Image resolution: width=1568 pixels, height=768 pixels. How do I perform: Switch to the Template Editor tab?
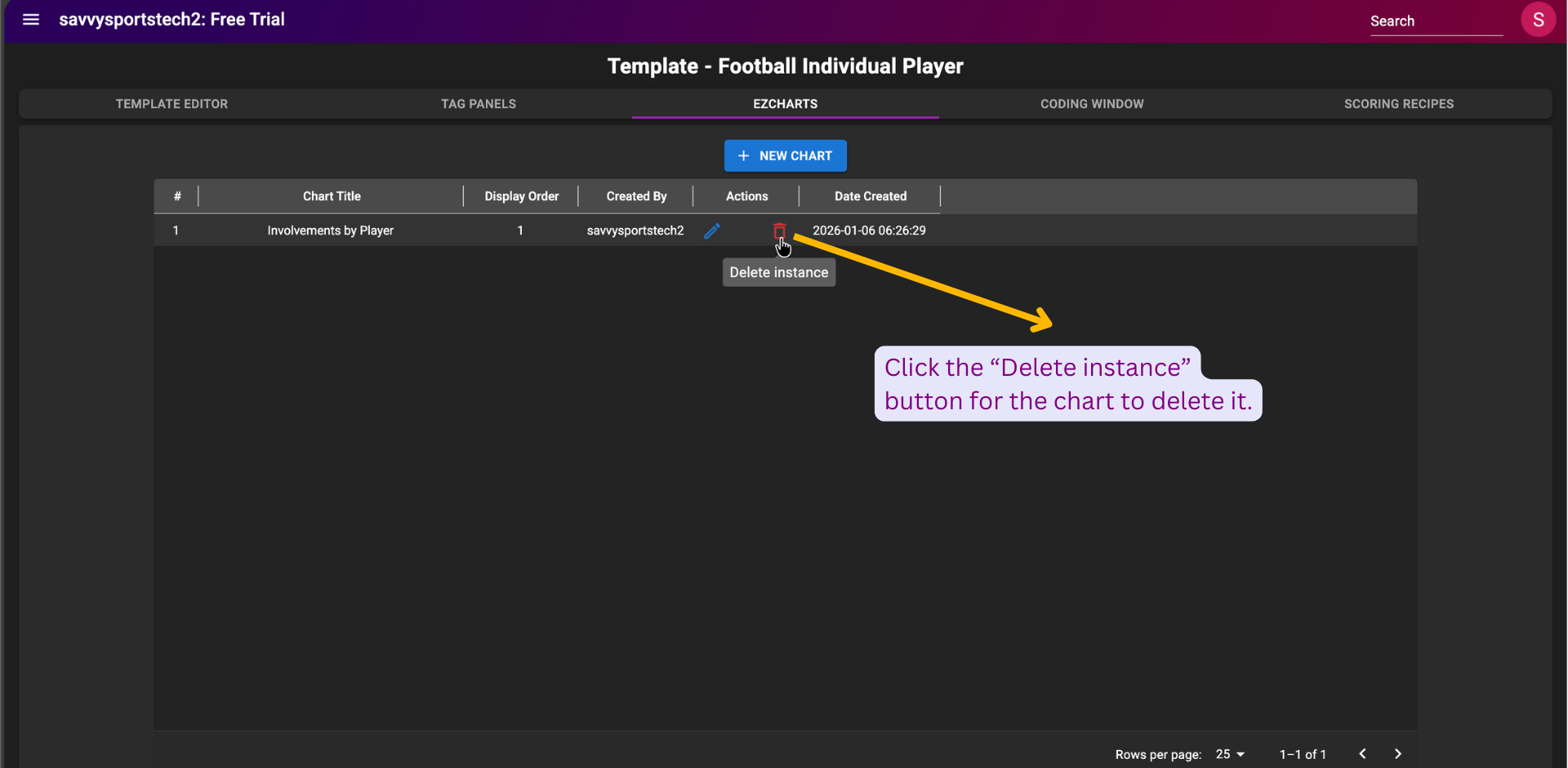(x=171, y=104)
